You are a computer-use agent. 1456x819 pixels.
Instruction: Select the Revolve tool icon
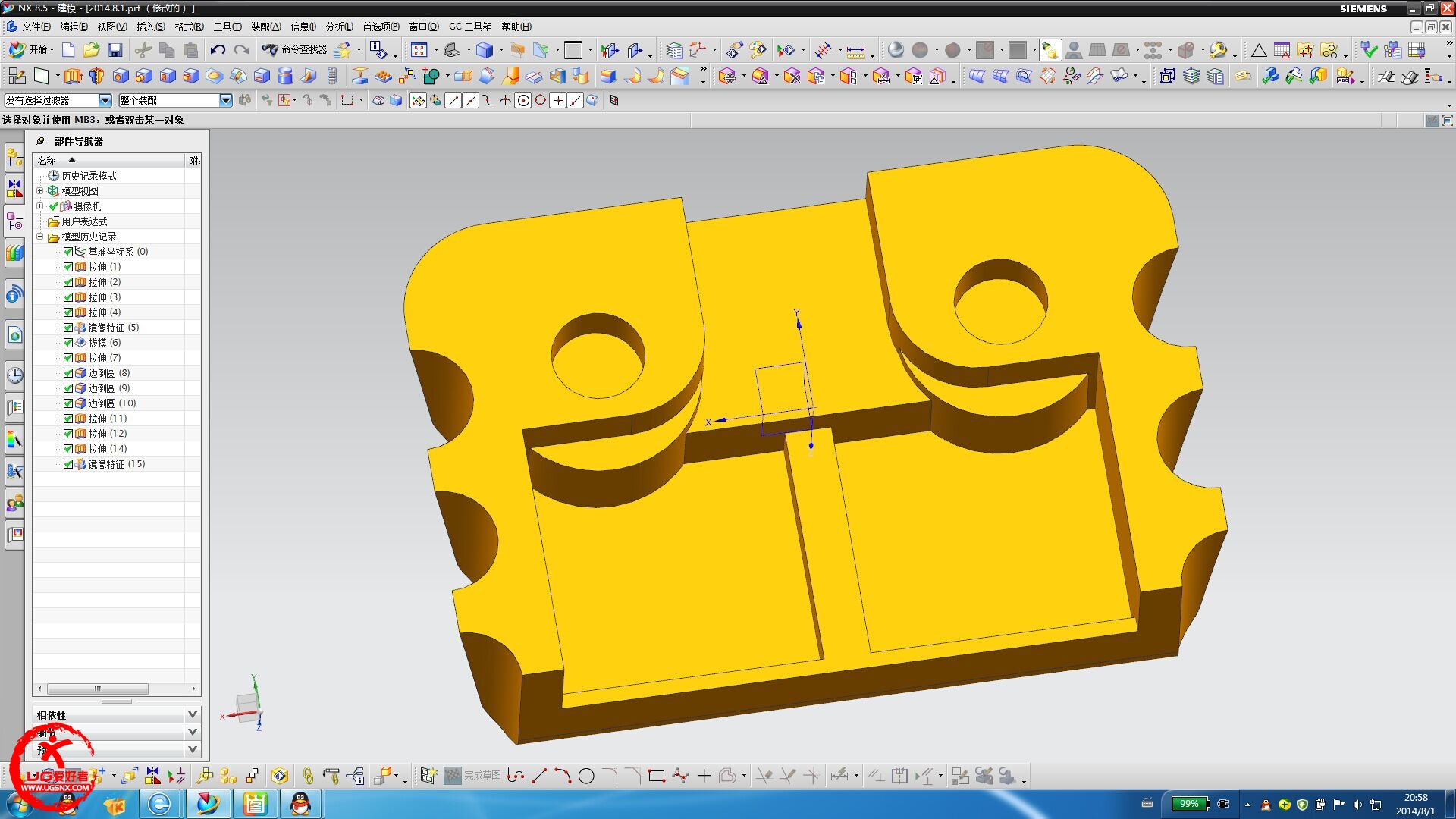96,76
